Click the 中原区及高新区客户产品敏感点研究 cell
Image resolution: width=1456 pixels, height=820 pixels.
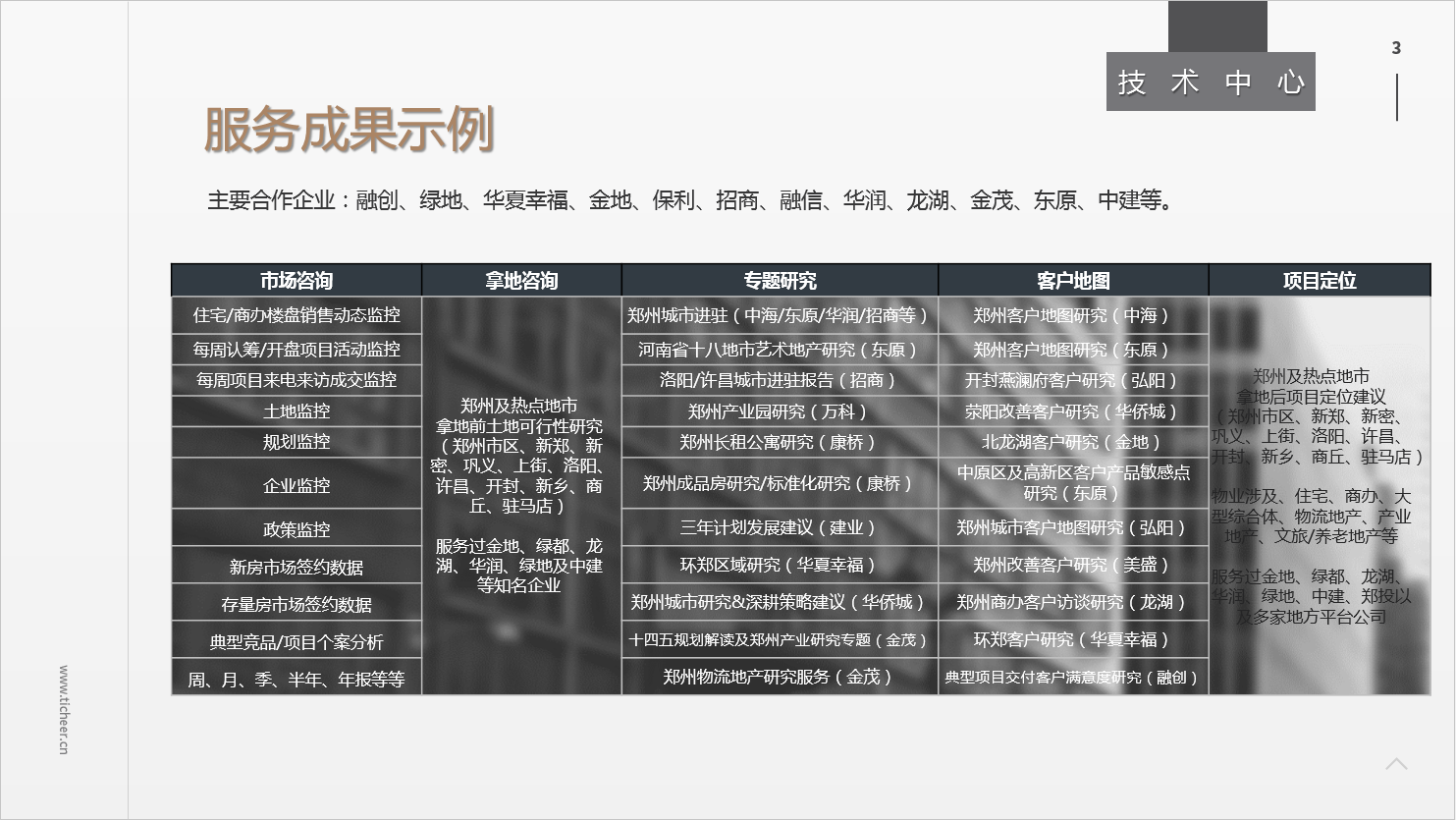click(1073, 483)
